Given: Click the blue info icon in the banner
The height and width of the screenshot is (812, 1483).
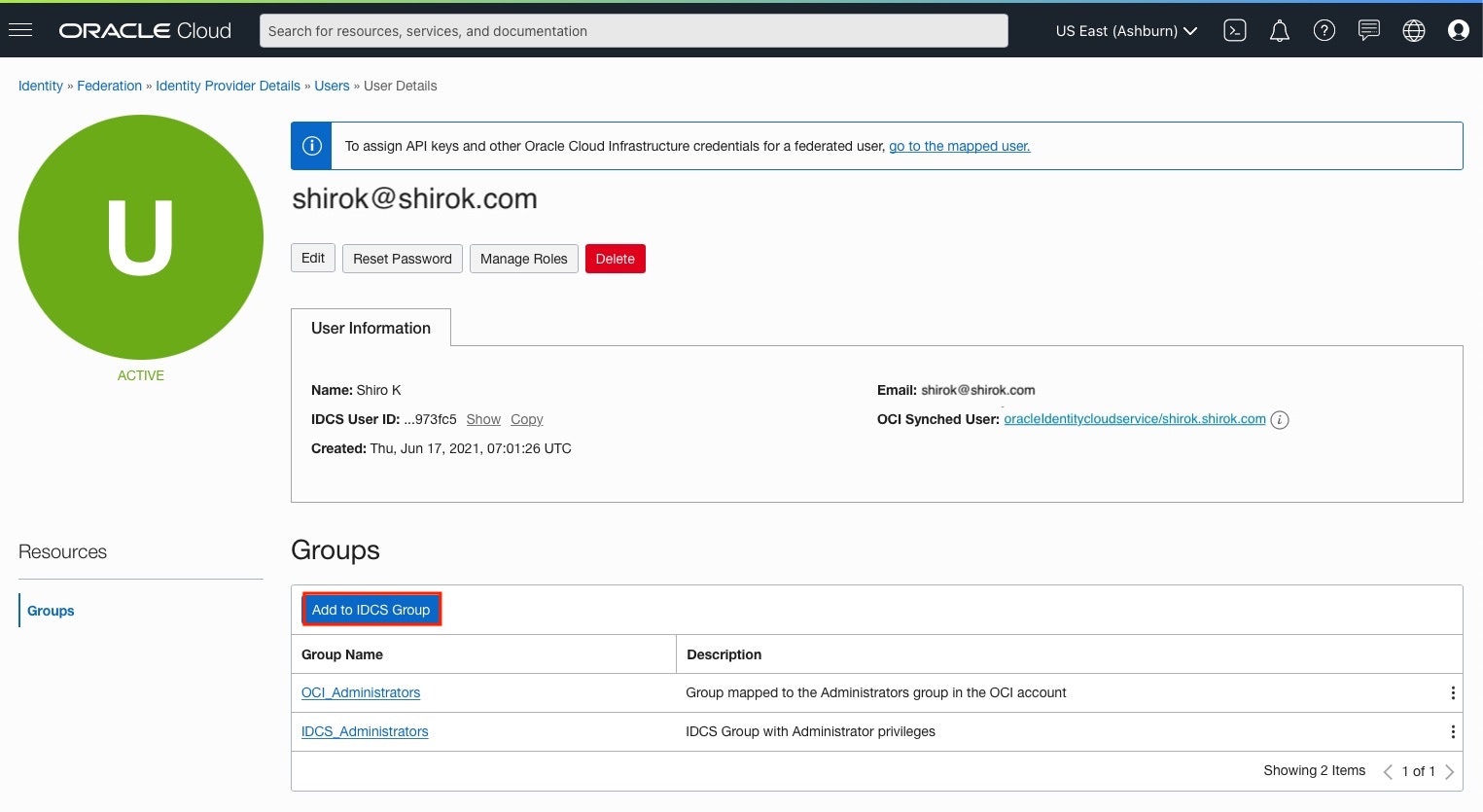Looking at the screenshot, I should pos(312,146).
